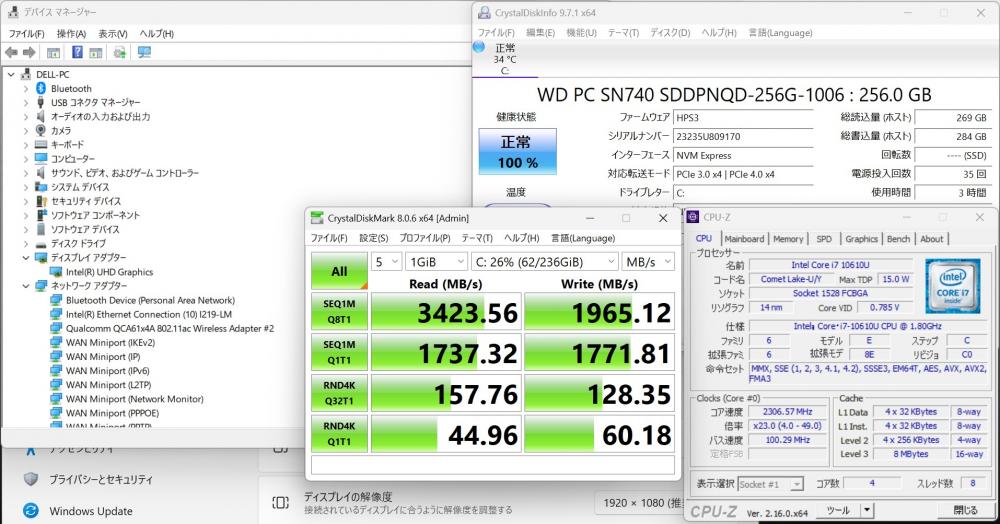Viewport: 1000px width, 524px height.
Task: Click the Back arrow in Device Manager toolbar
Action: pyautogui.click(x=11, y=52)
